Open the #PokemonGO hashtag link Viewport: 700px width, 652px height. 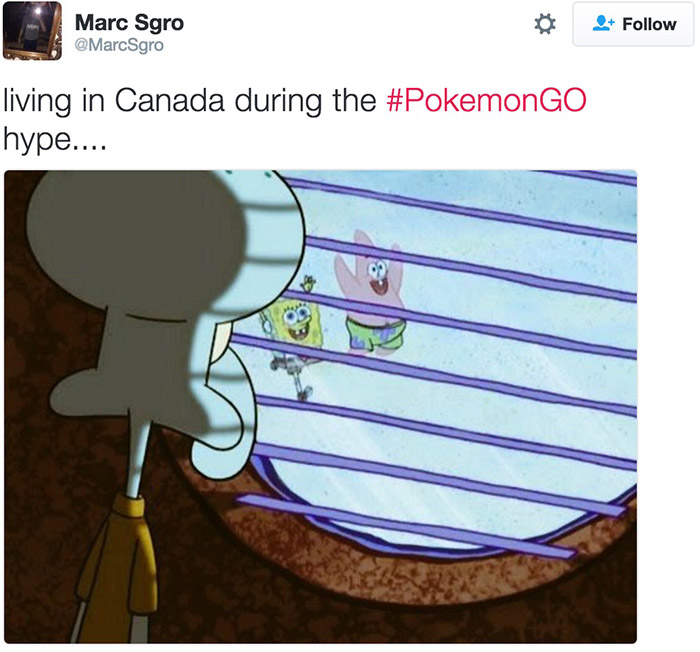click(x=486, y=100)
